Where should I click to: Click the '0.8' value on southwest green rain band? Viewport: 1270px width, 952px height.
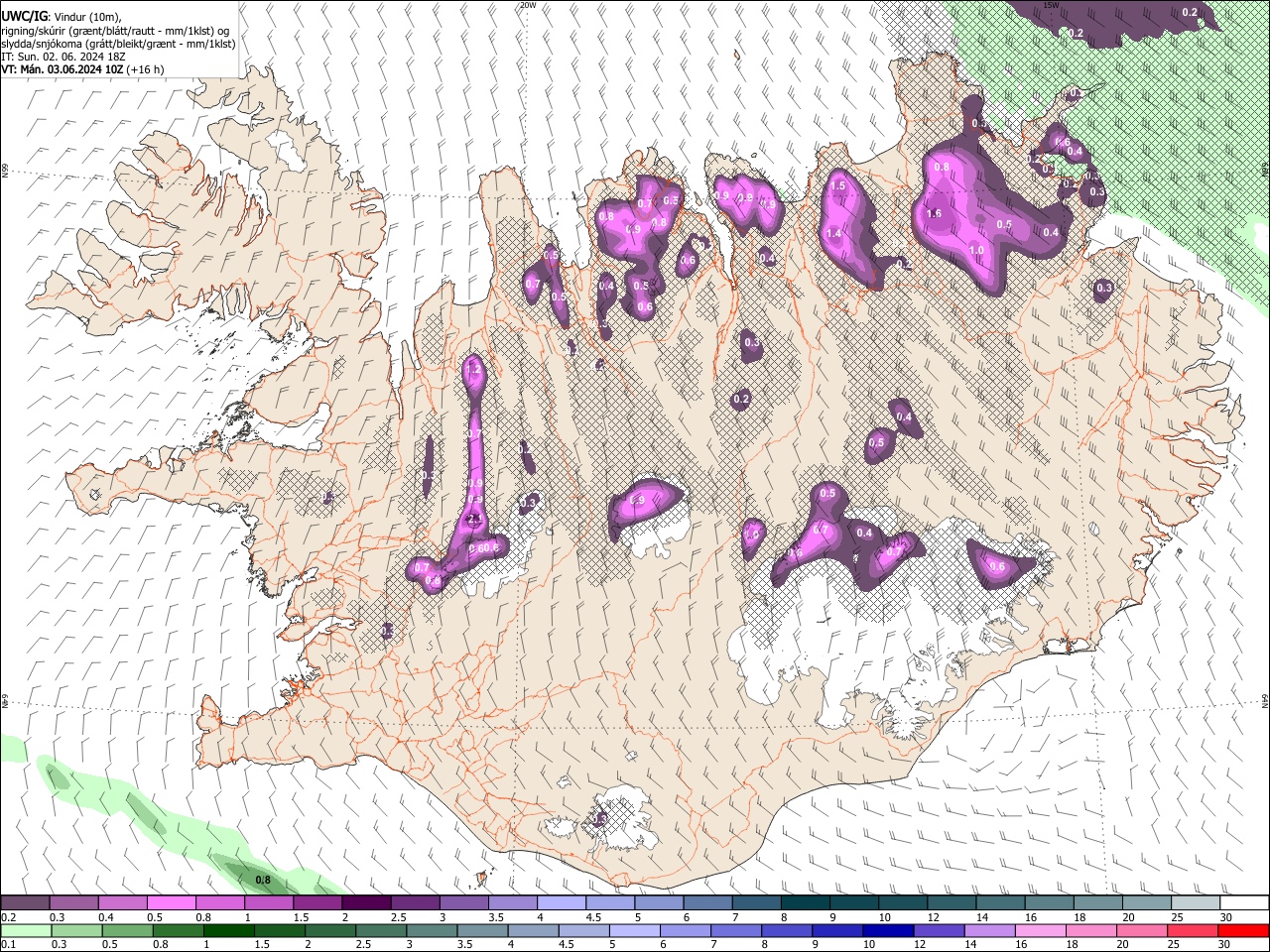[263, 880]
